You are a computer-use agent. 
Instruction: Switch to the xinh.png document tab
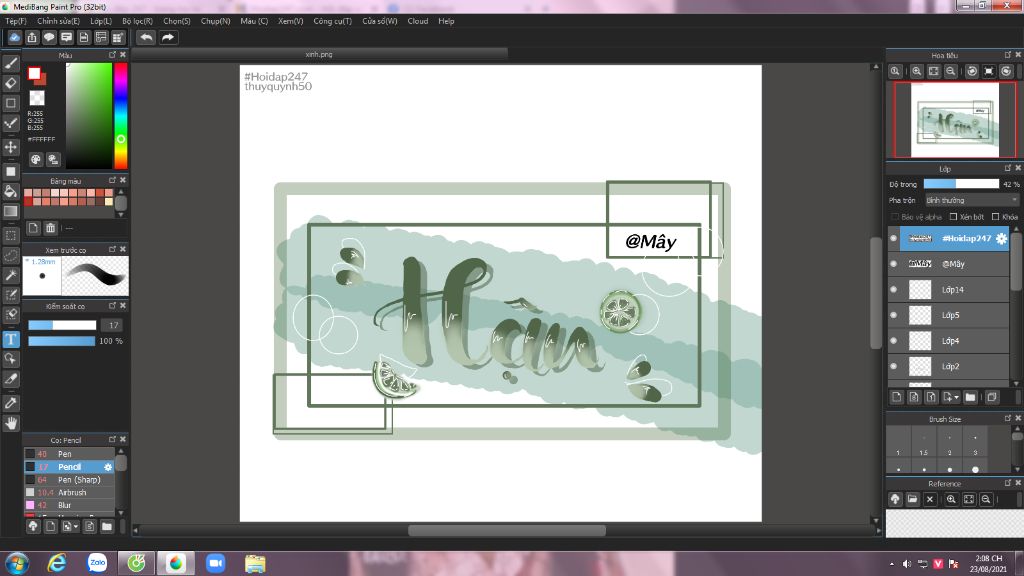pyautogui.click(x=319, y=54)
